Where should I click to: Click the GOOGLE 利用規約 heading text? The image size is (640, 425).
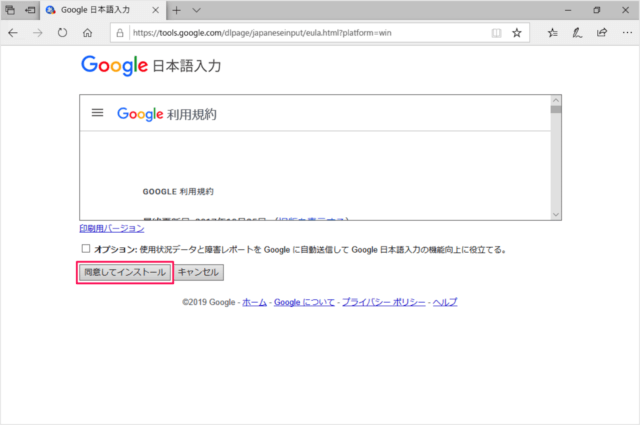click(x=178, y=191)
